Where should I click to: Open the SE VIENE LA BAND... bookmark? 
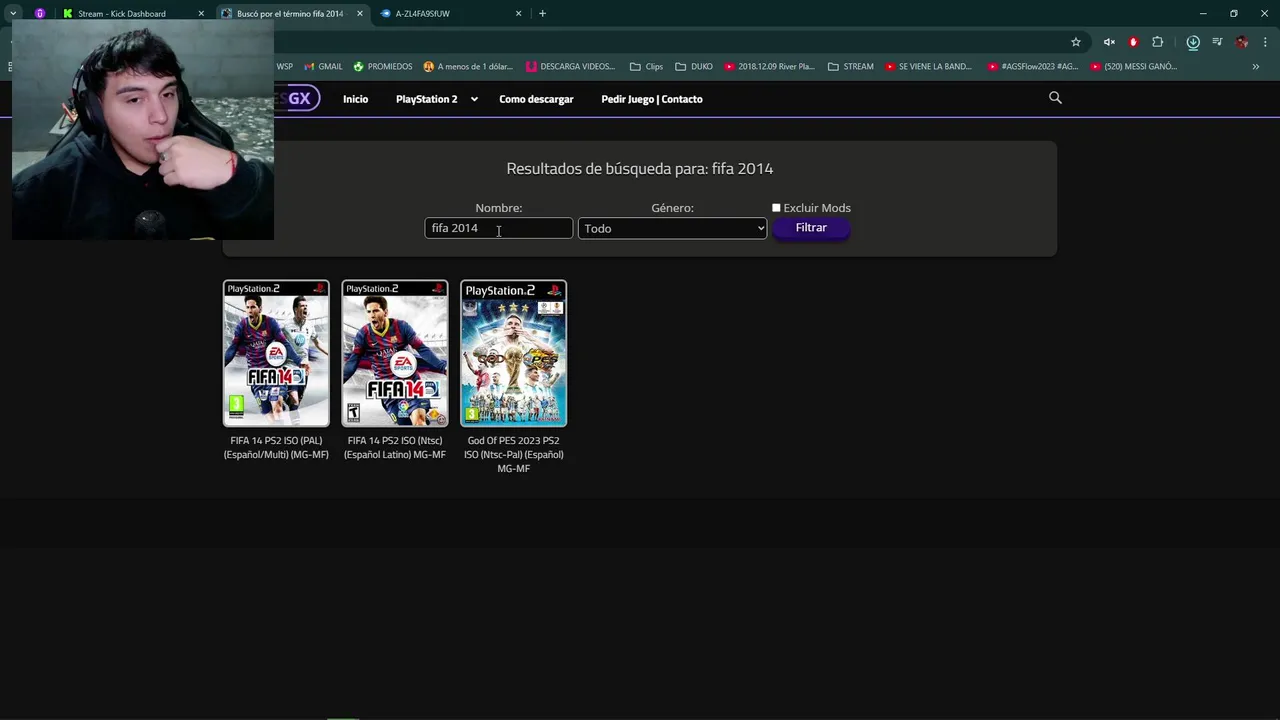[928, 67]
